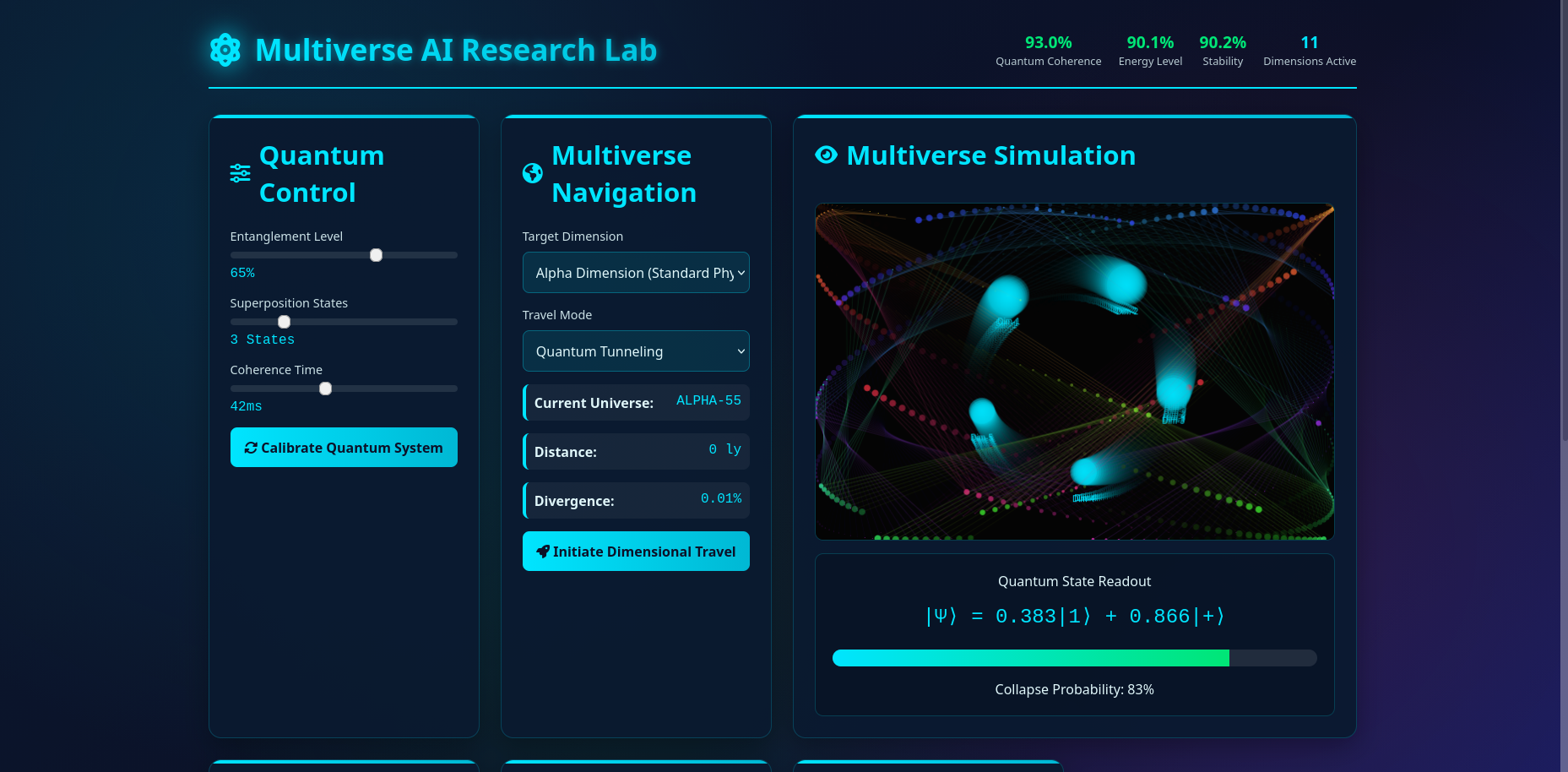Image resolution: width=1568 pixels, height=772 pixels.
Task: Click the Current Universe ALPHA-55 indicator
Action: click(x=636, y=402)
